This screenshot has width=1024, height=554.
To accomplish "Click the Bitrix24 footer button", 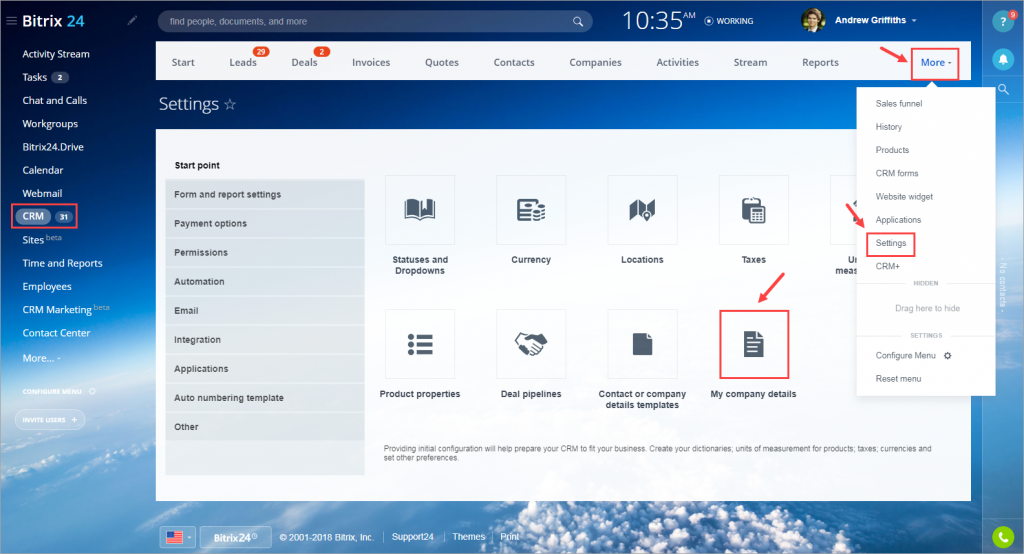I will coord(235,538).
